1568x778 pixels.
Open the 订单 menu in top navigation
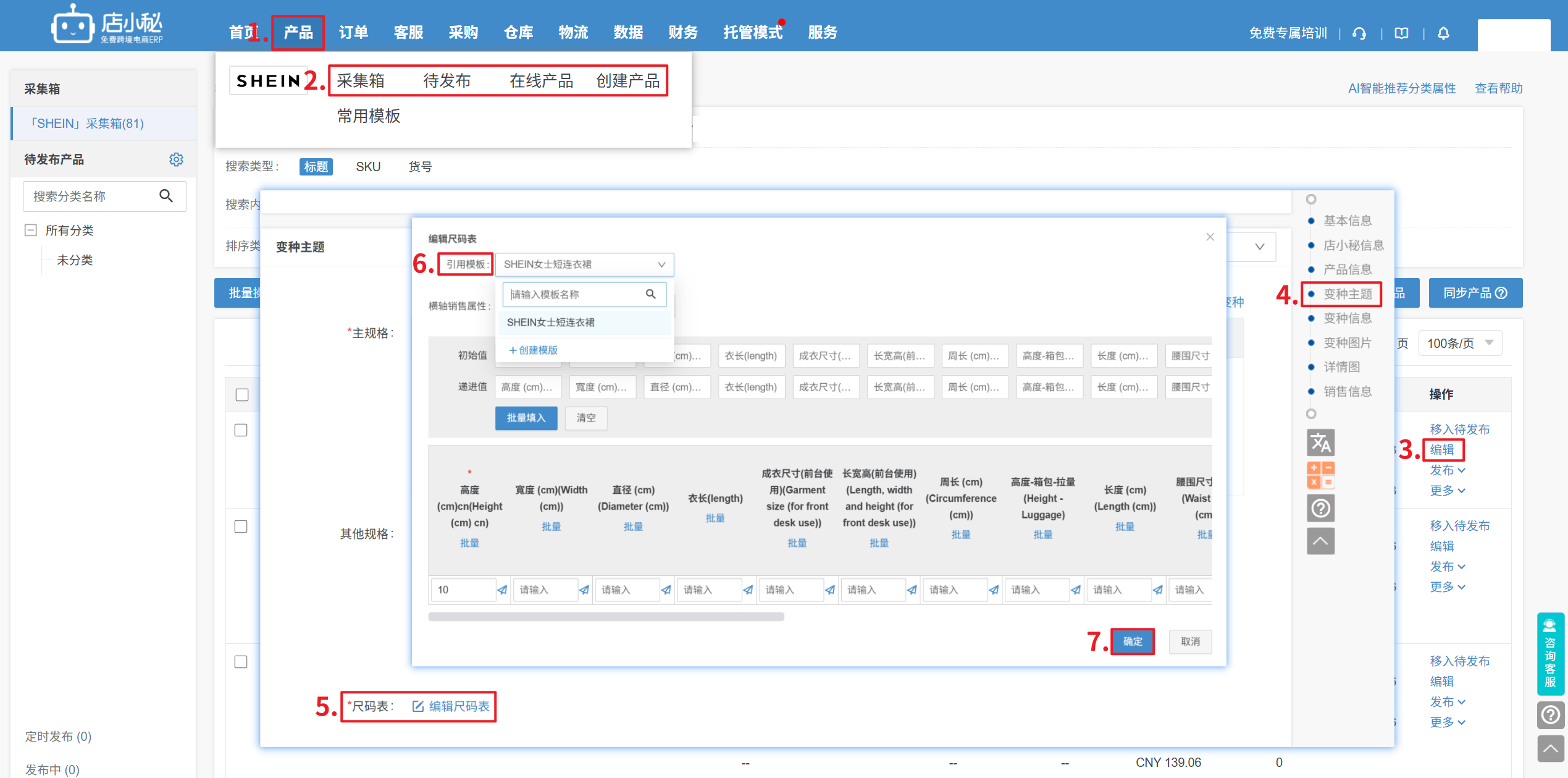(x=353, y=32)
